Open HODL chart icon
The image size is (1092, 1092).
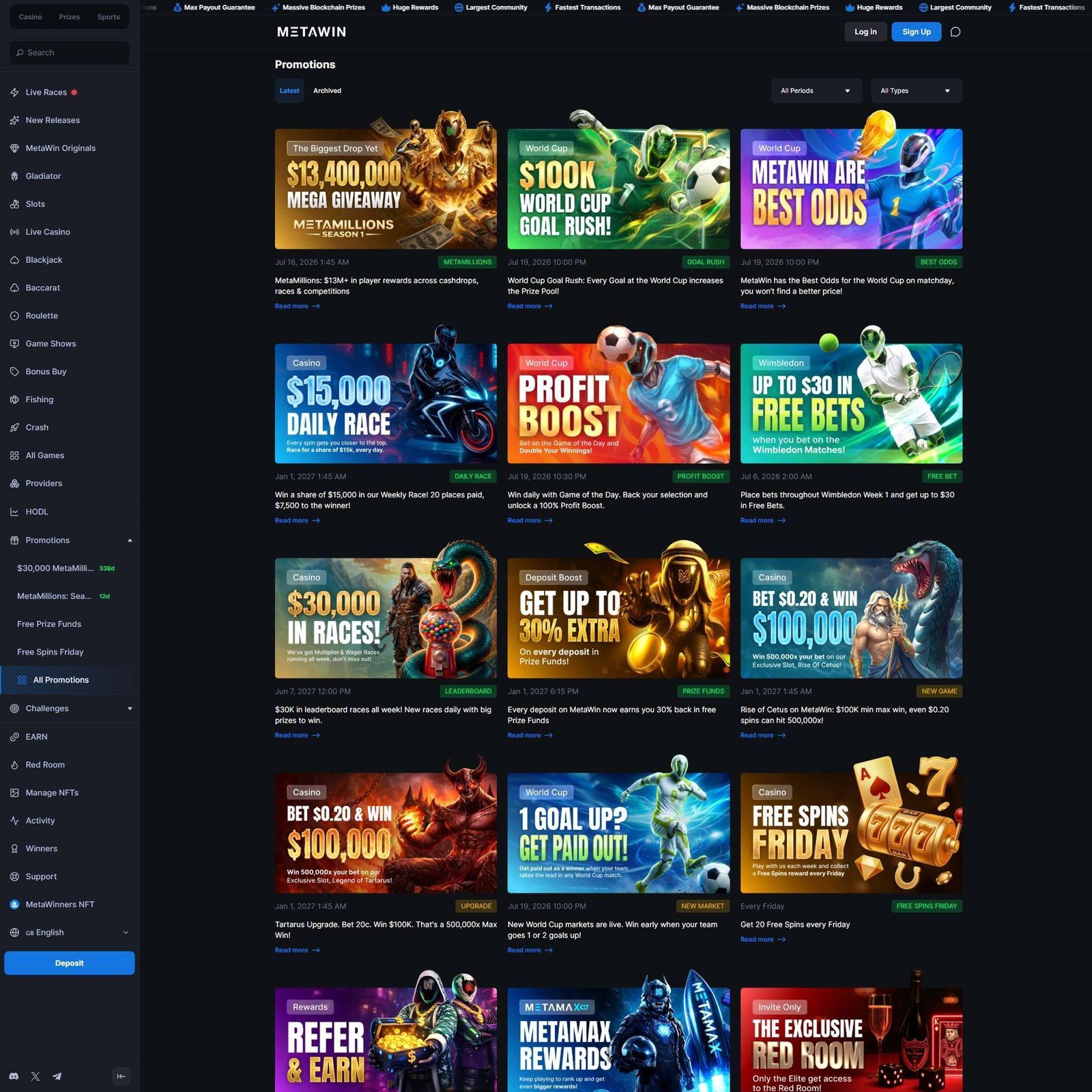tap(14, 512)
